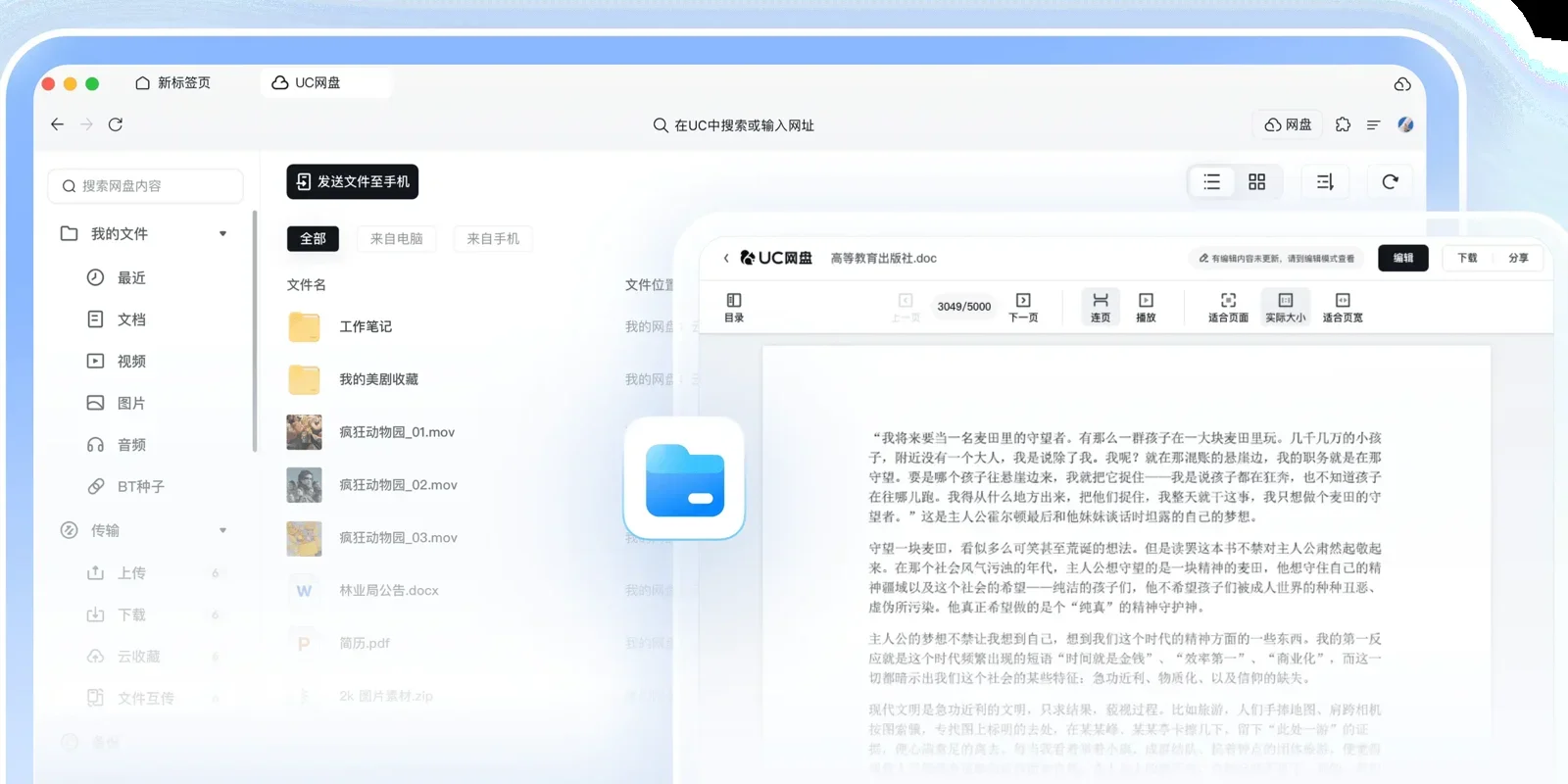The image size is (1568, 784).
Task: Open the sort order icon
Action: 1325,181
